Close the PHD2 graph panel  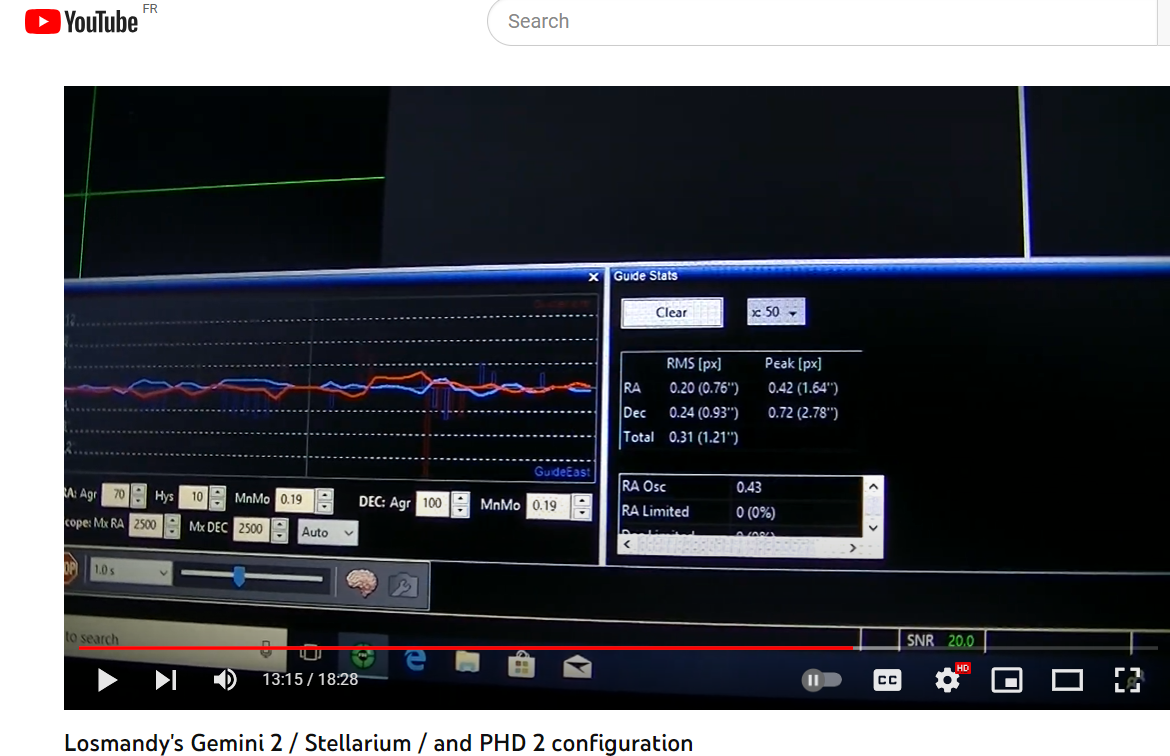pos(593,277)
